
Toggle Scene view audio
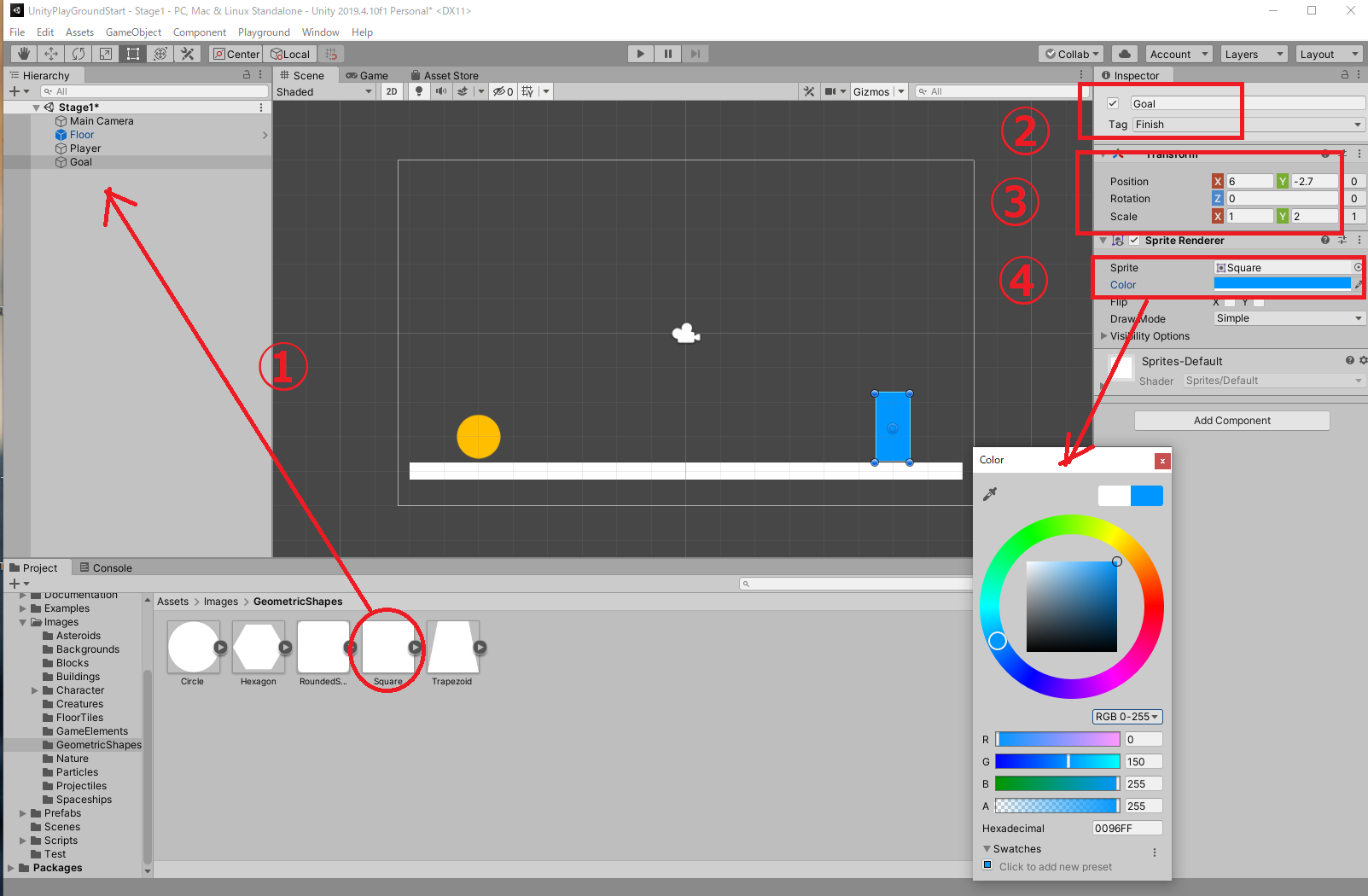click(441, 91)
